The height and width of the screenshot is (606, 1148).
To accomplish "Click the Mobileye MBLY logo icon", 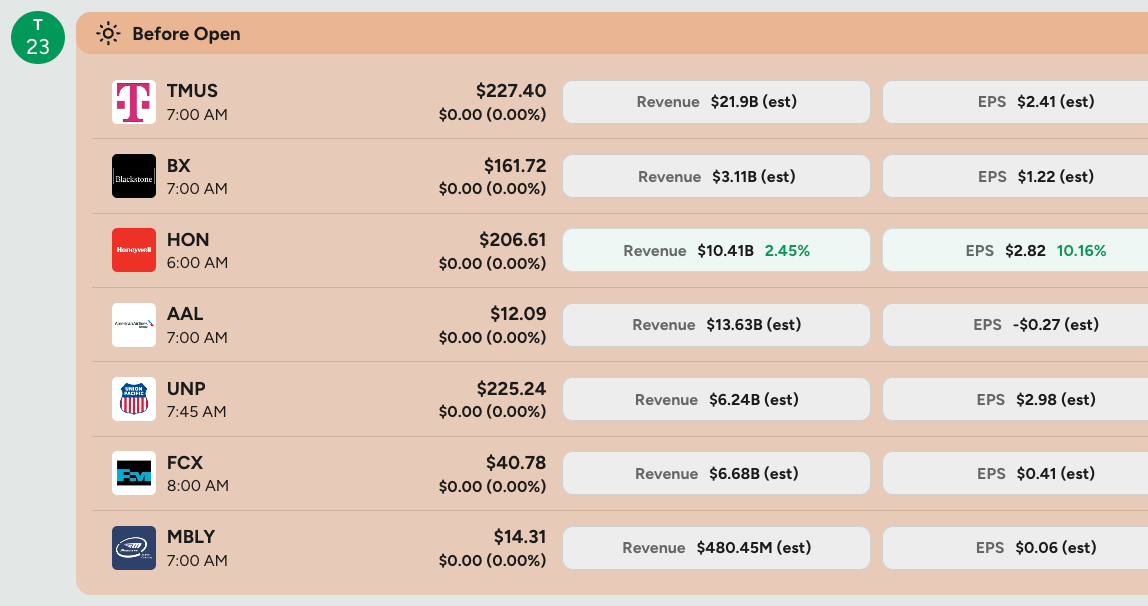I will point(133,547).
